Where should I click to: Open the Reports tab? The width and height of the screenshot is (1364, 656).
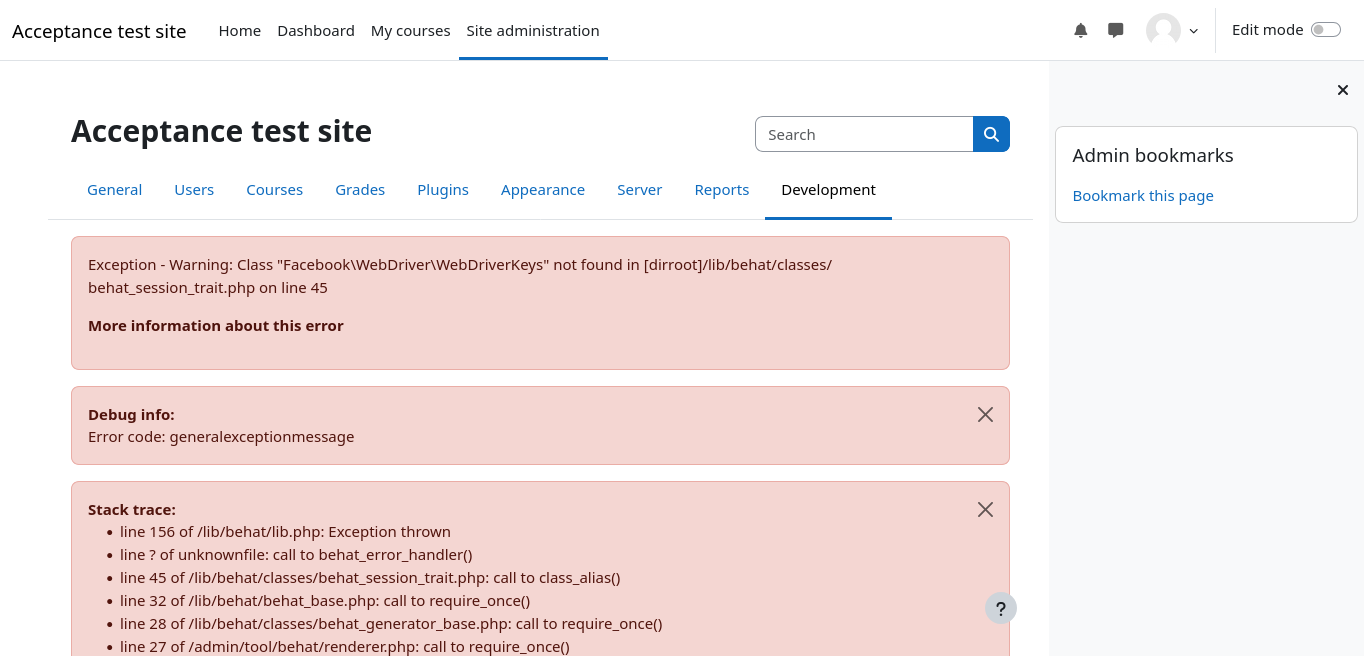(721, 190)
